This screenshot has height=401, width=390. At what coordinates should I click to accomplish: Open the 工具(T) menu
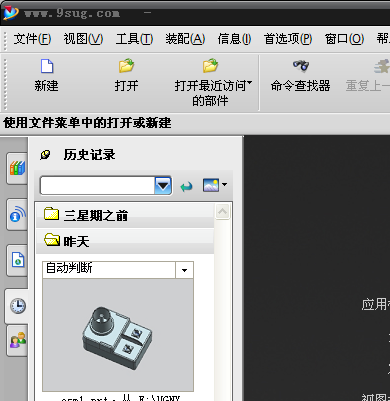click(134, 39)
